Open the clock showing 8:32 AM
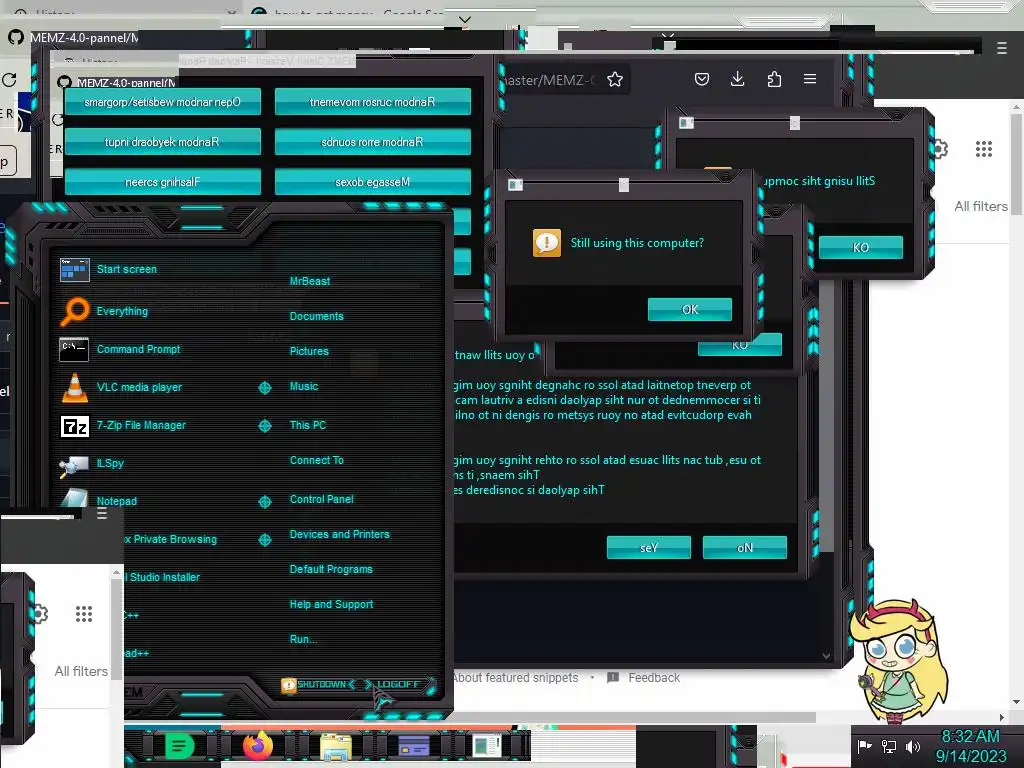The height and width of the screenshot is (768, 1024). pos(970,737)
